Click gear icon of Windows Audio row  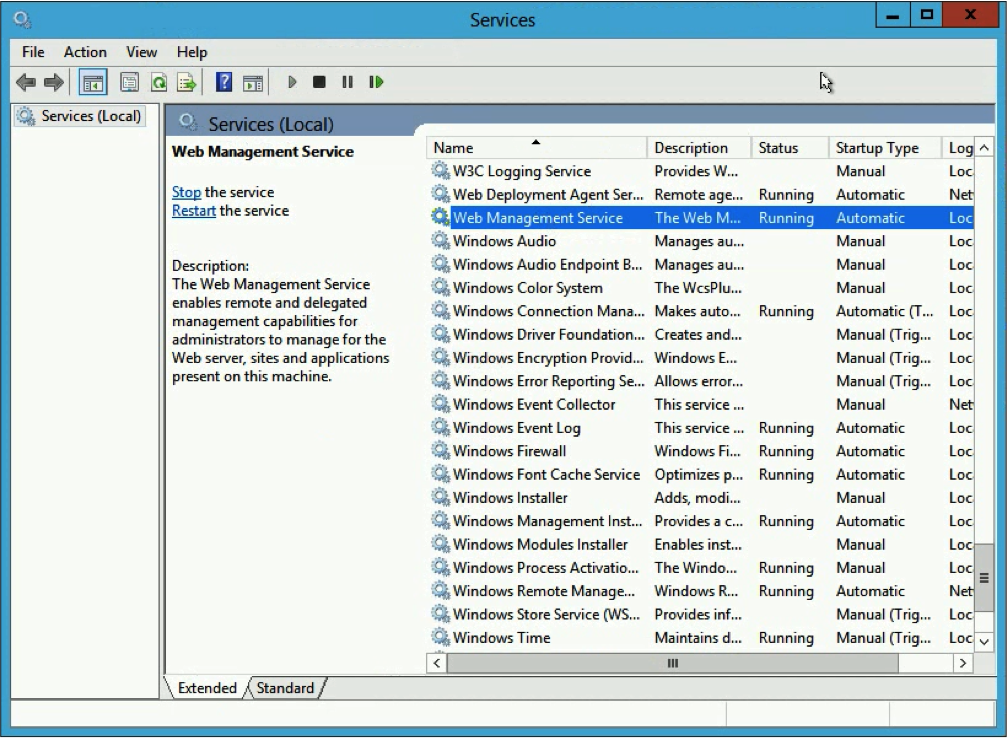click(x=440, y=241)
